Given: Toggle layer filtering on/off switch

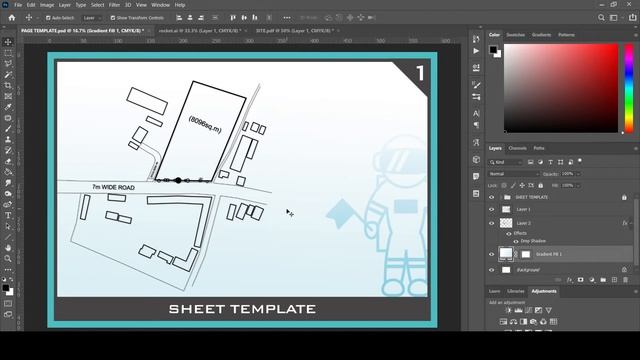Looking at the screenshot, I should point(580,161).
